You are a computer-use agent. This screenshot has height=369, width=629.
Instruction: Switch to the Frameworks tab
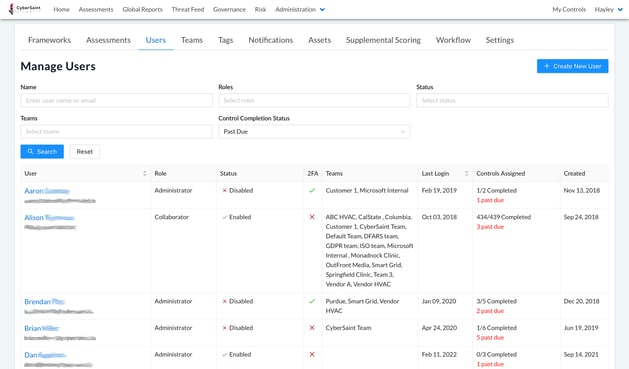point(49,40)
